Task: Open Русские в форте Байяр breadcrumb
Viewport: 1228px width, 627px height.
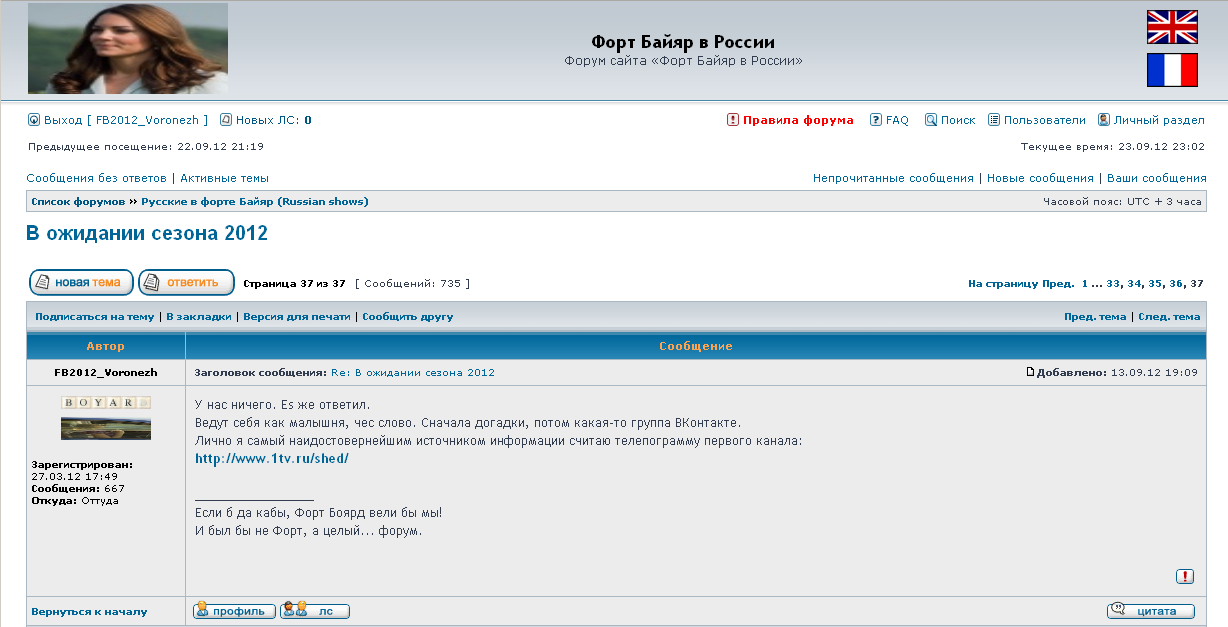Action: pos(254,202)
